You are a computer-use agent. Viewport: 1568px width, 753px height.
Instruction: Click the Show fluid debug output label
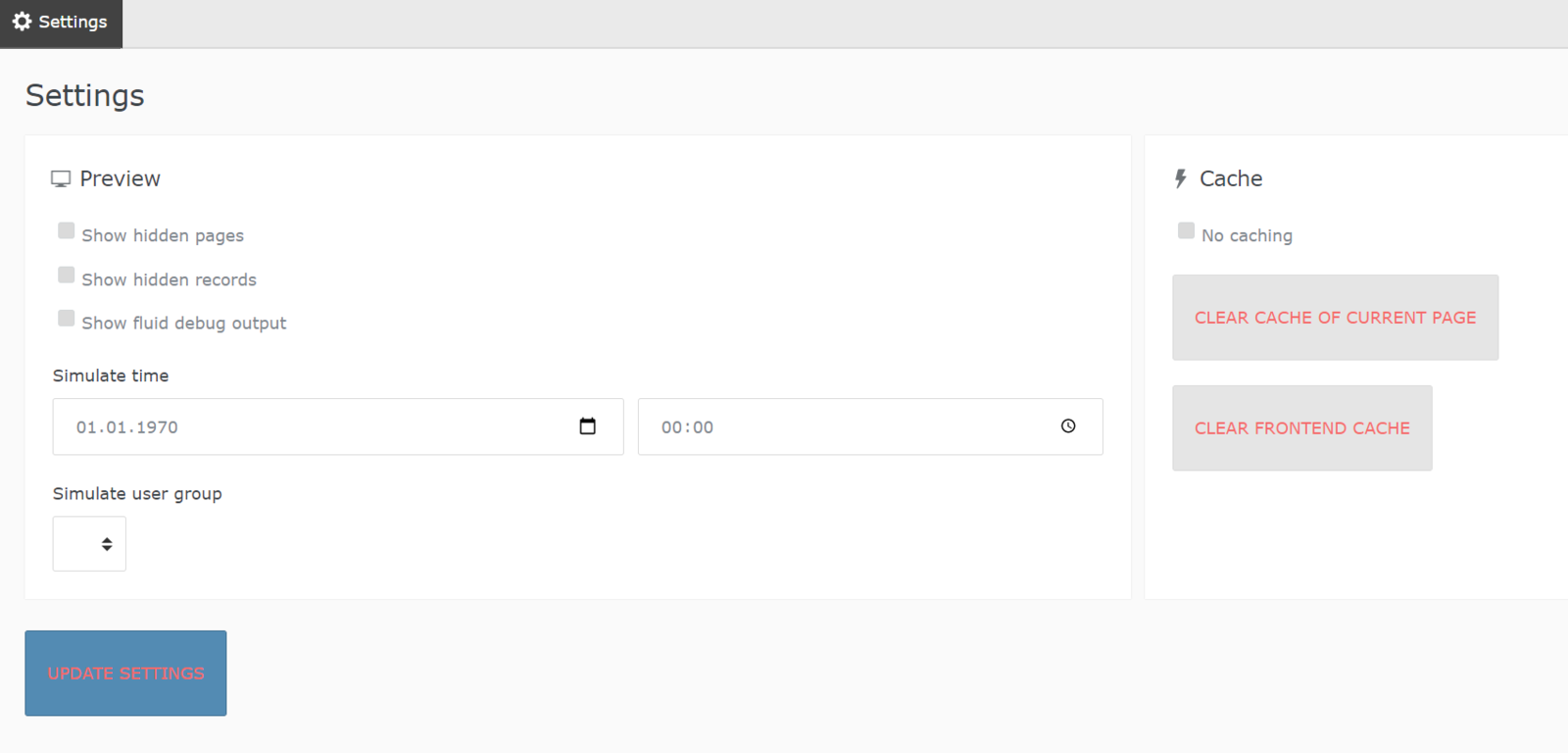point(184,324)
